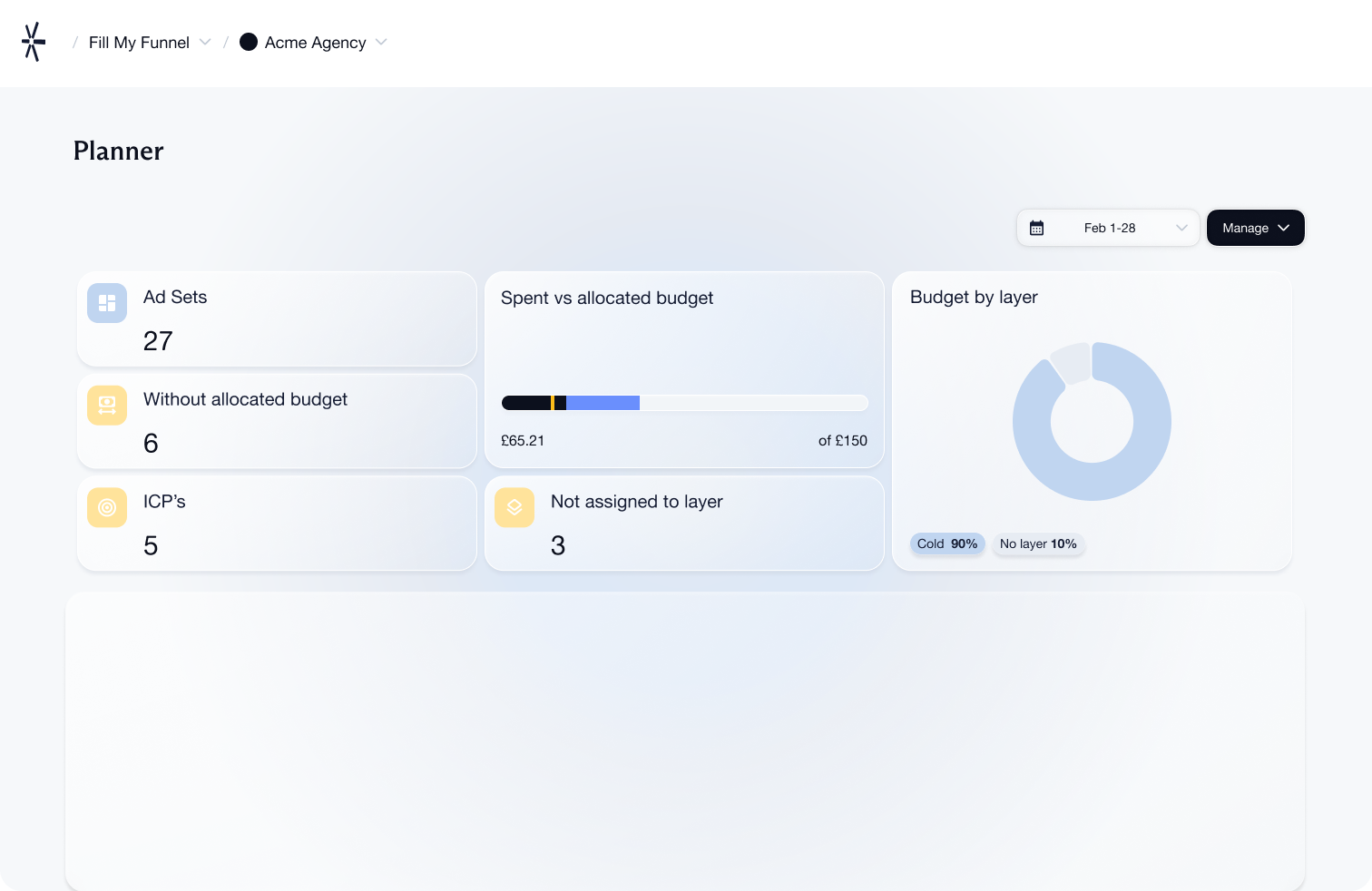1372x891 pixels.
Task: Click the calendar icon in date picker
Action: pyautogui.click(x=1036, y=228)
